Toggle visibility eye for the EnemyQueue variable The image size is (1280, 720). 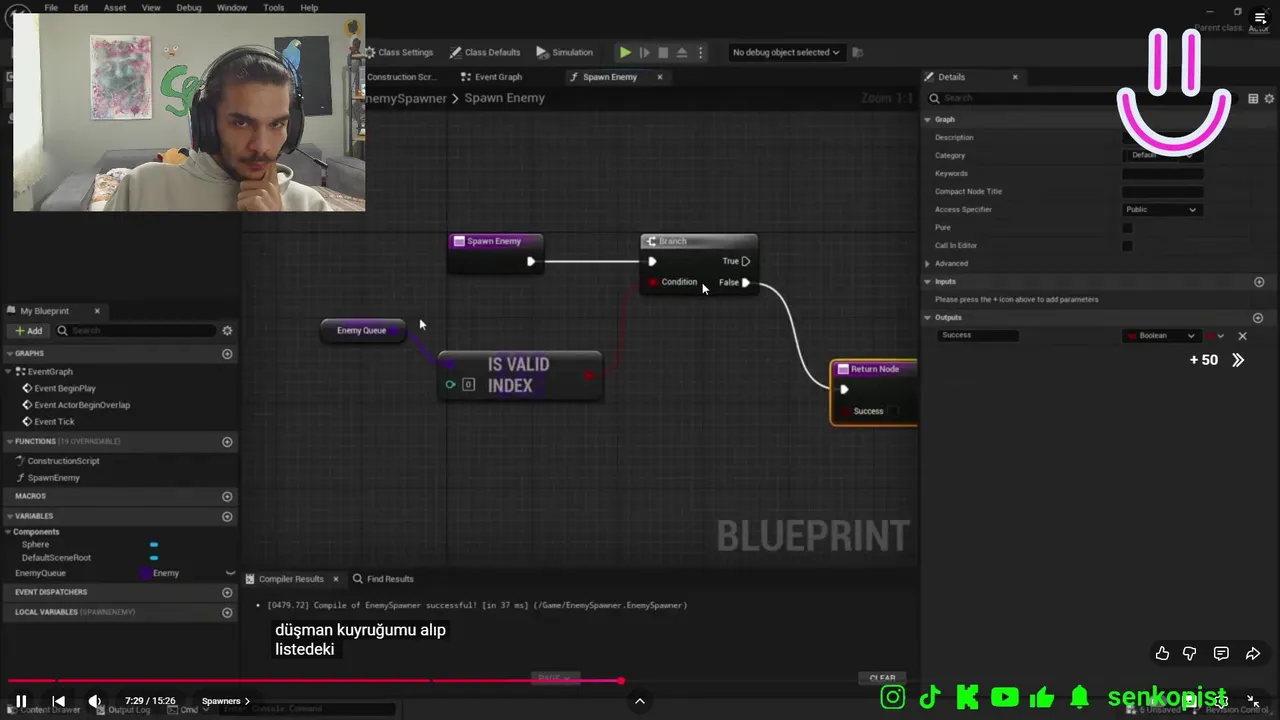click(230, 574)
